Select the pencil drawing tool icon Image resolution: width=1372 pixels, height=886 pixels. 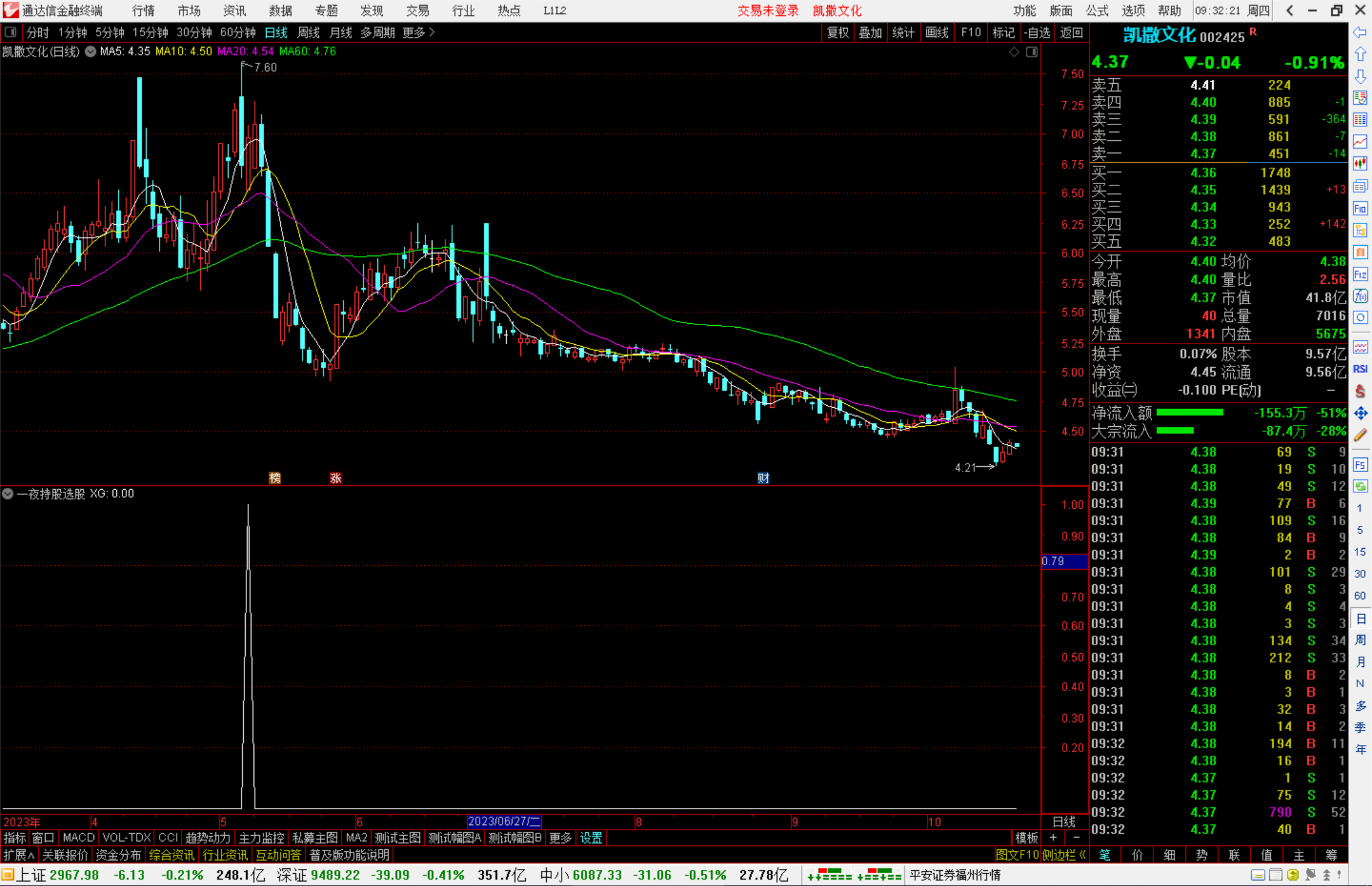pyautogui.click(x=1360, y=435)
